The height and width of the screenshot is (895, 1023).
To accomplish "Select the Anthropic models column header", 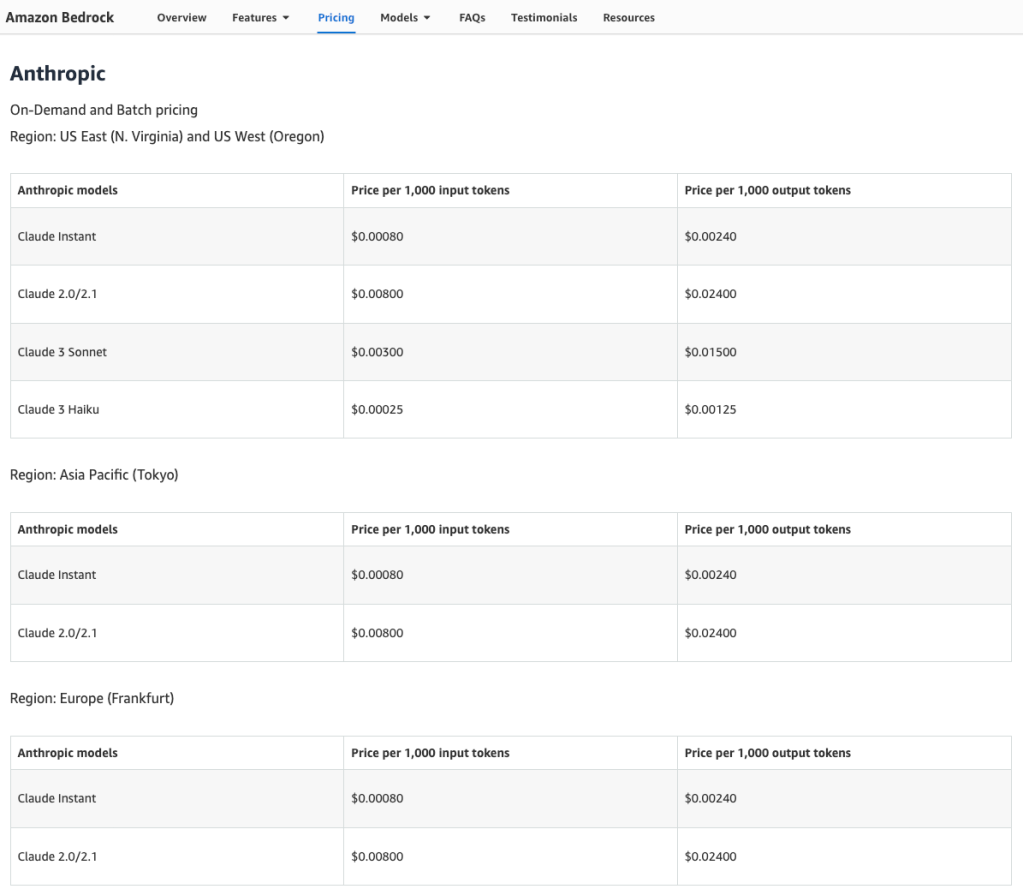I will [67, 190].
